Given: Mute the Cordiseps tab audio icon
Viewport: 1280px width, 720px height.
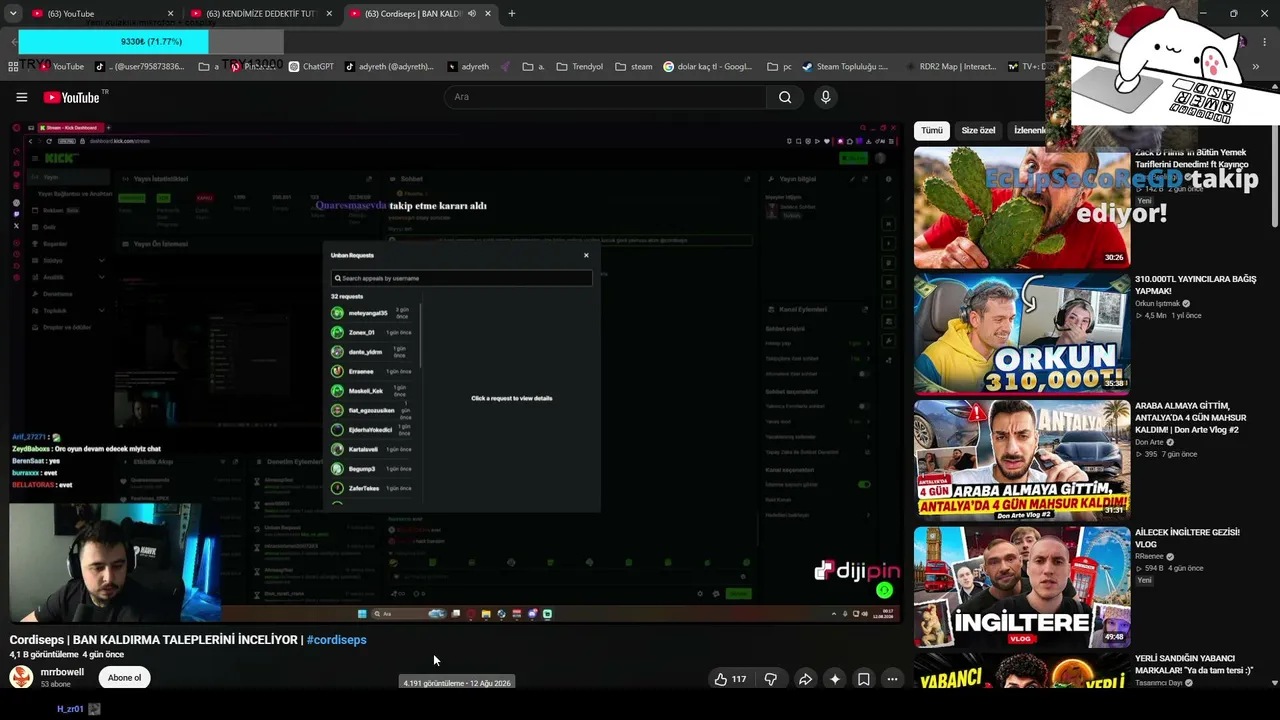Looking at the screenshot, I should [x=471, y=14].
